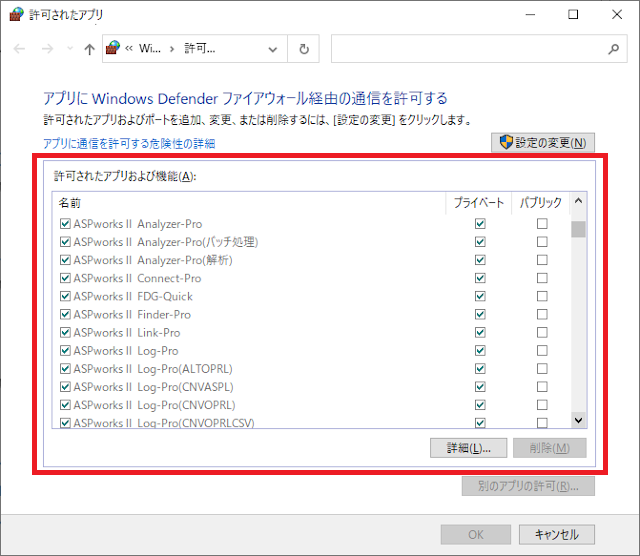
Task: Click the list scrollbar thumb
Action: point(578,229)
